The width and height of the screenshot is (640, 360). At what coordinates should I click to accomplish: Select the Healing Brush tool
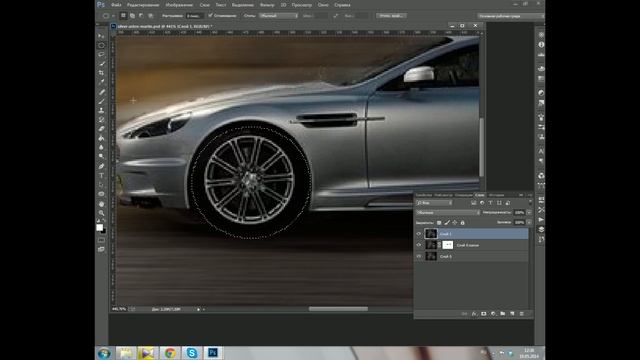(101, 92)
